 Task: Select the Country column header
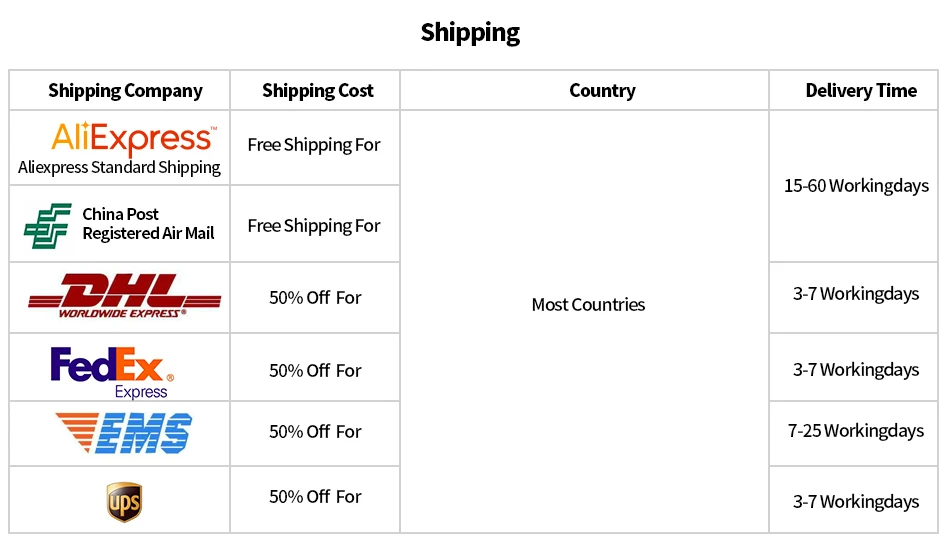point(602,91)
